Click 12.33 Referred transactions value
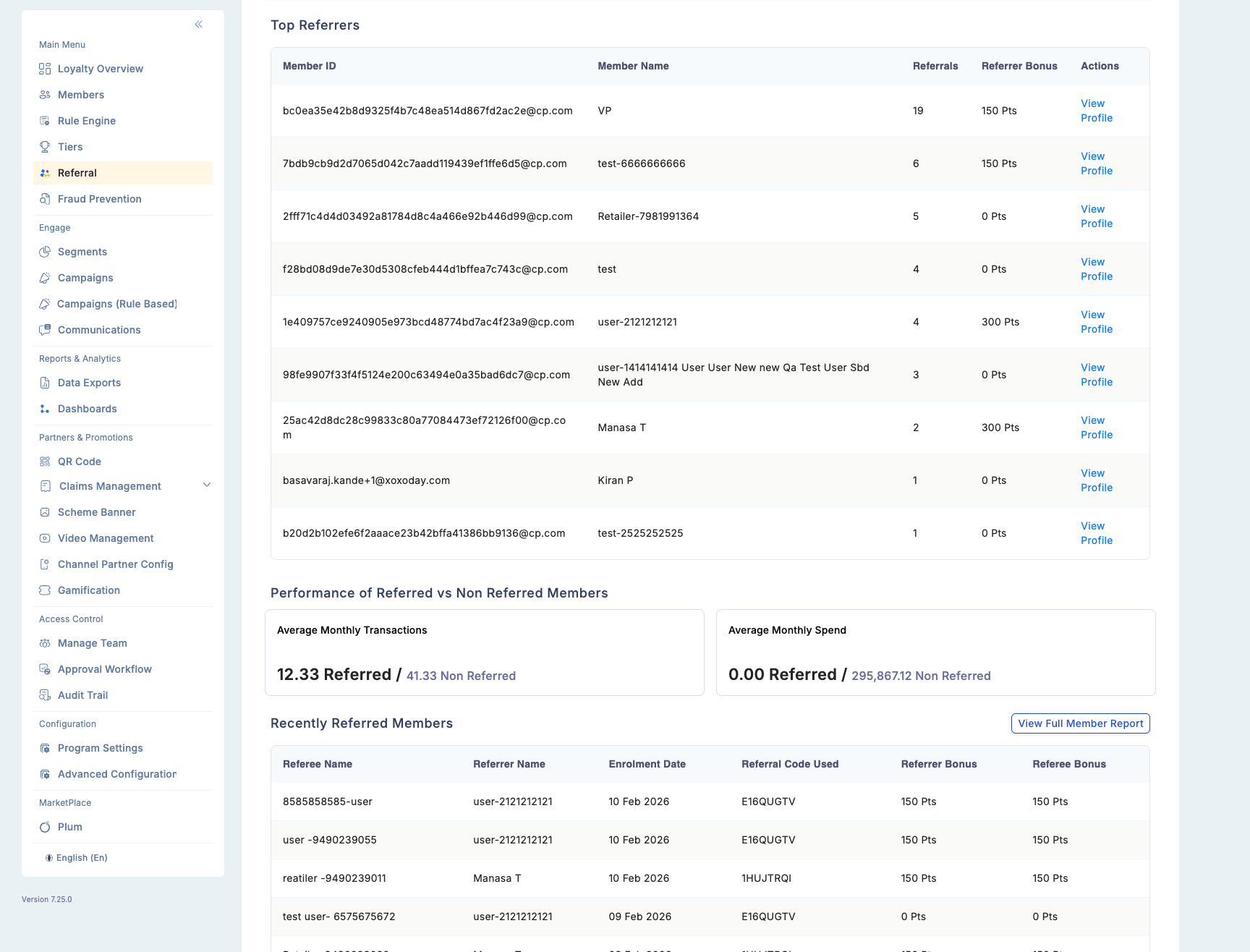This screenshot has height=952, width=1250. [x=334, y=674]
